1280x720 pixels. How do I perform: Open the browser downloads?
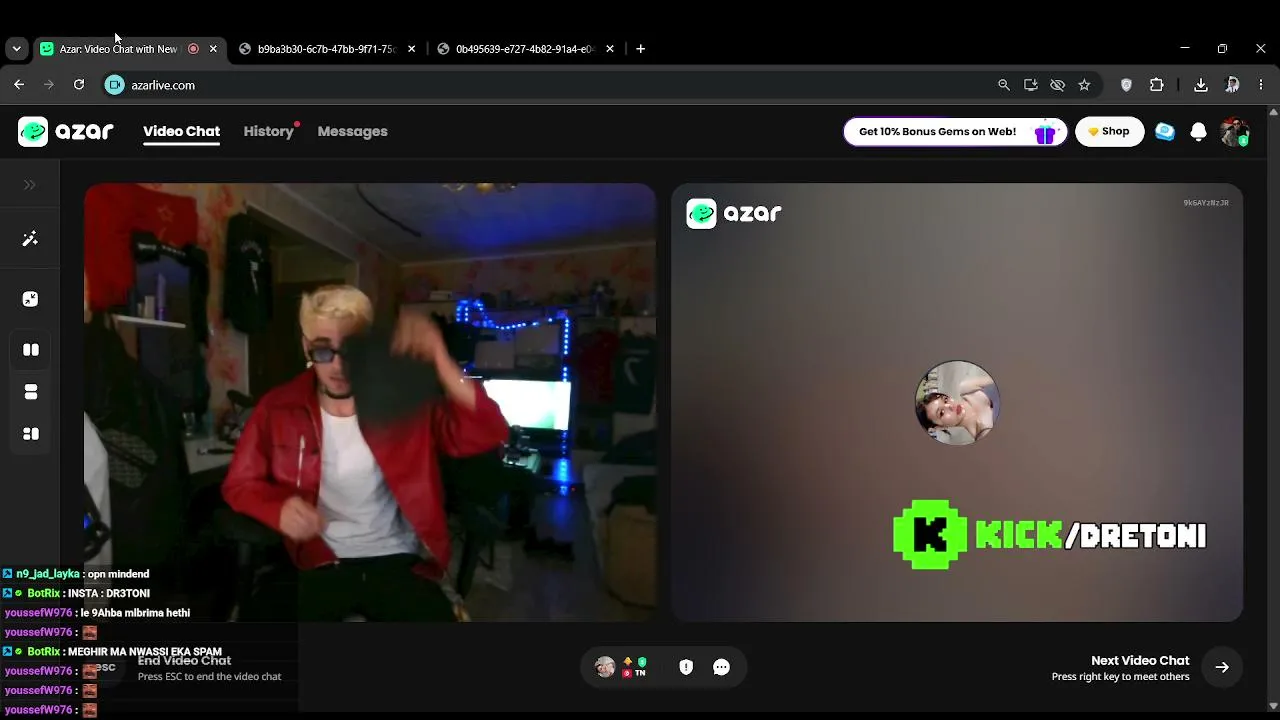point(1201,85)
